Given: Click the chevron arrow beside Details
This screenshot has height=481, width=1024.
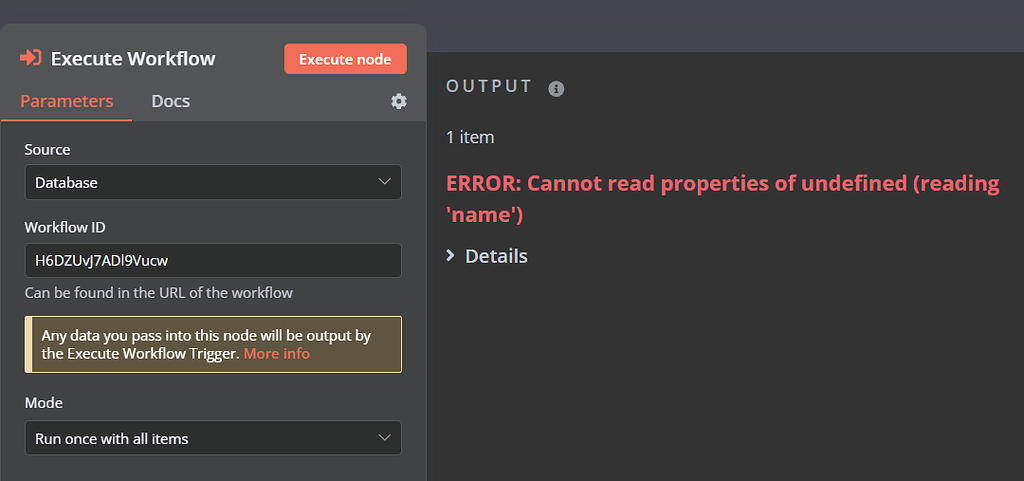Looking at the screenshot, I should [x=450, y=256].
